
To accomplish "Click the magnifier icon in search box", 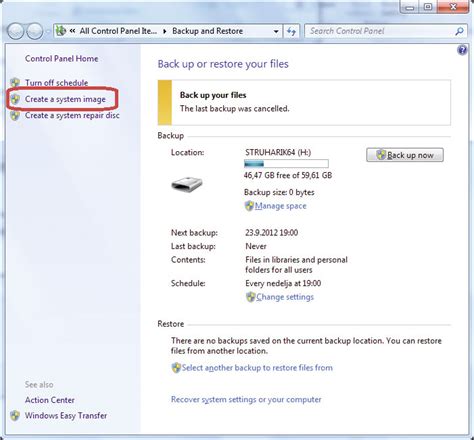I will (x=459, y=31).
